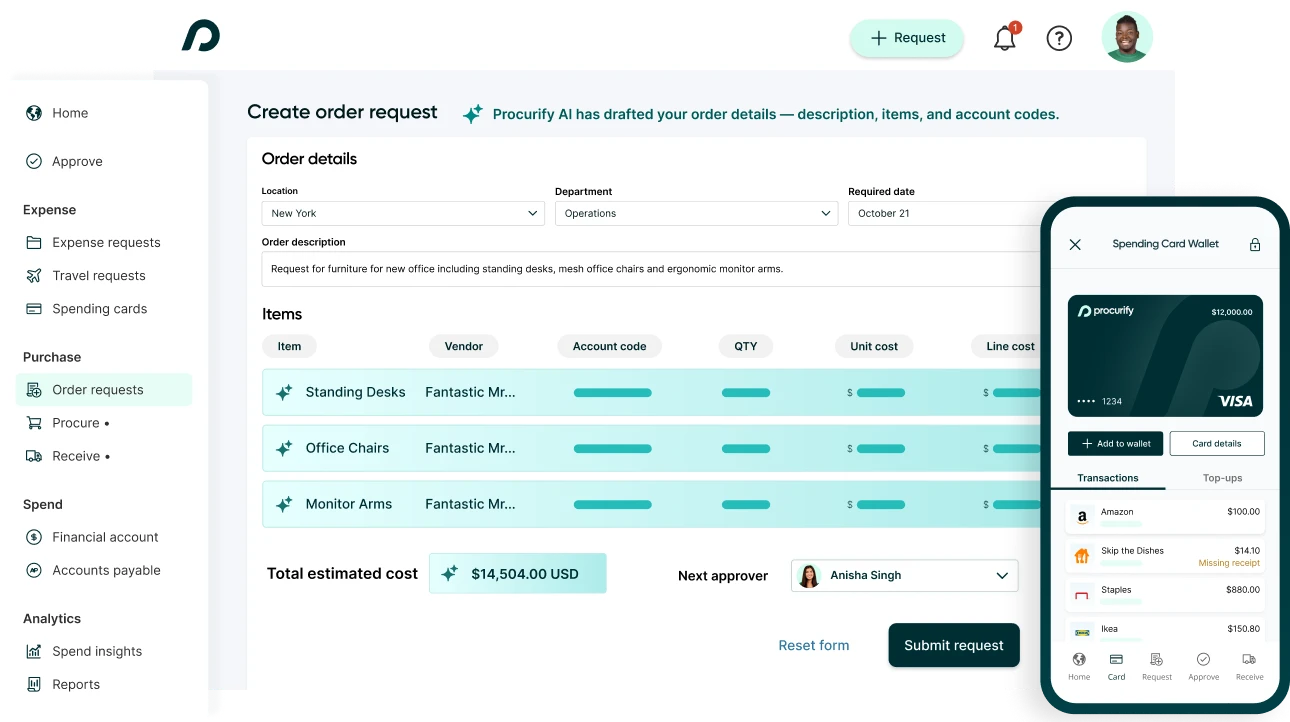Click the Submit request button
This screenshot has height=722, width=1290.
[953, 645]
